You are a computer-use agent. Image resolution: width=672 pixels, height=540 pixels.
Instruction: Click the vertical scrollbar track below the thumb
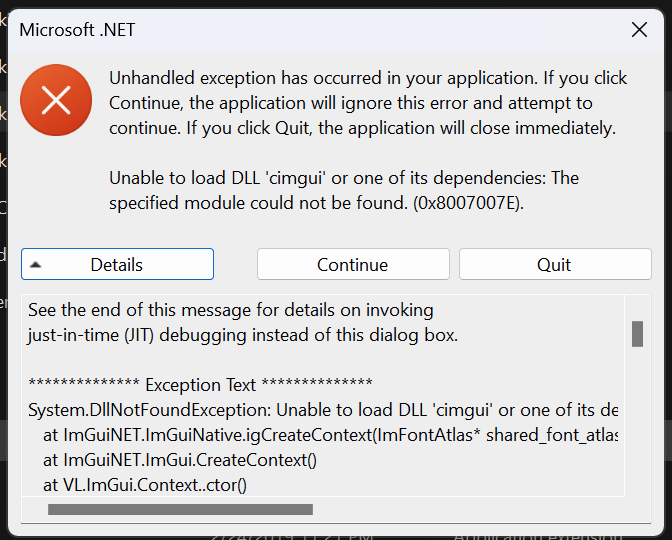pos(637,420)
